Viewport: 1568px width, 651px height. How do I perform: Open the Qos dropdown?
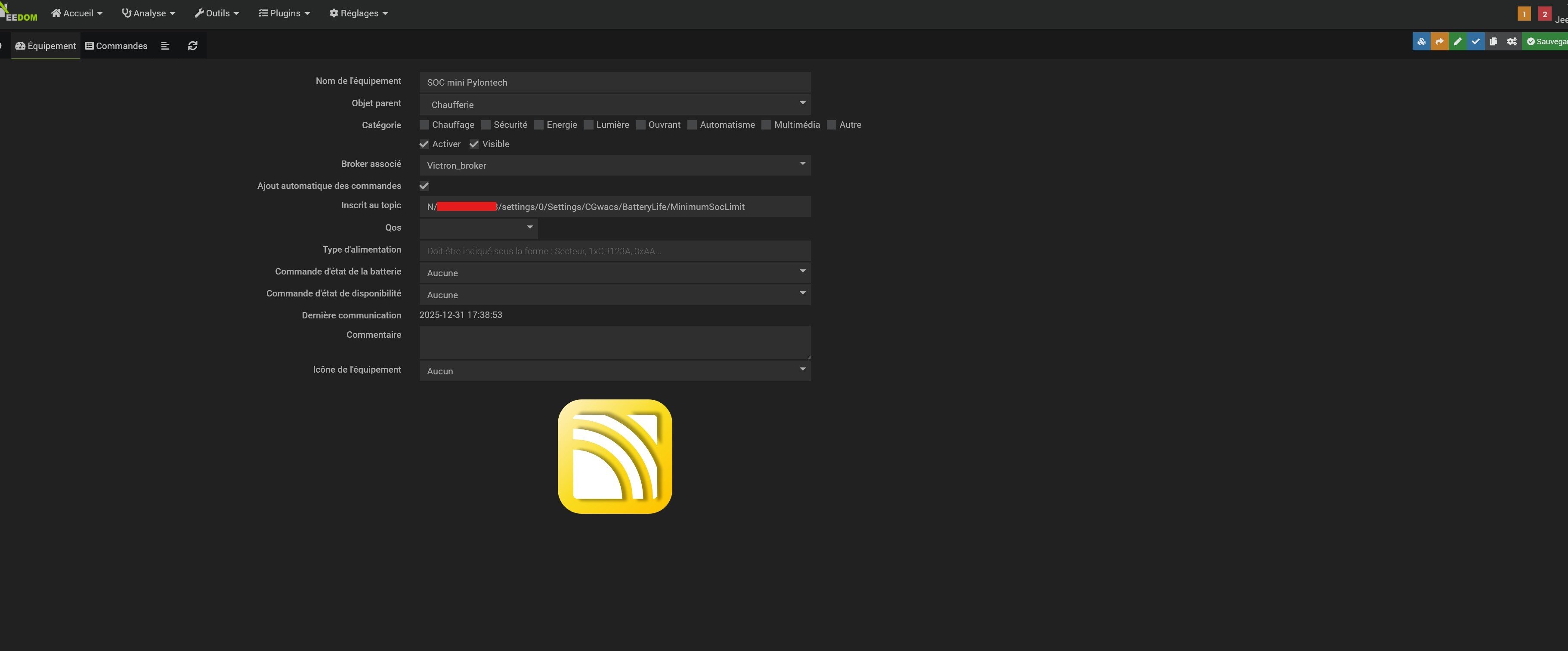click(x=479, y=228)
